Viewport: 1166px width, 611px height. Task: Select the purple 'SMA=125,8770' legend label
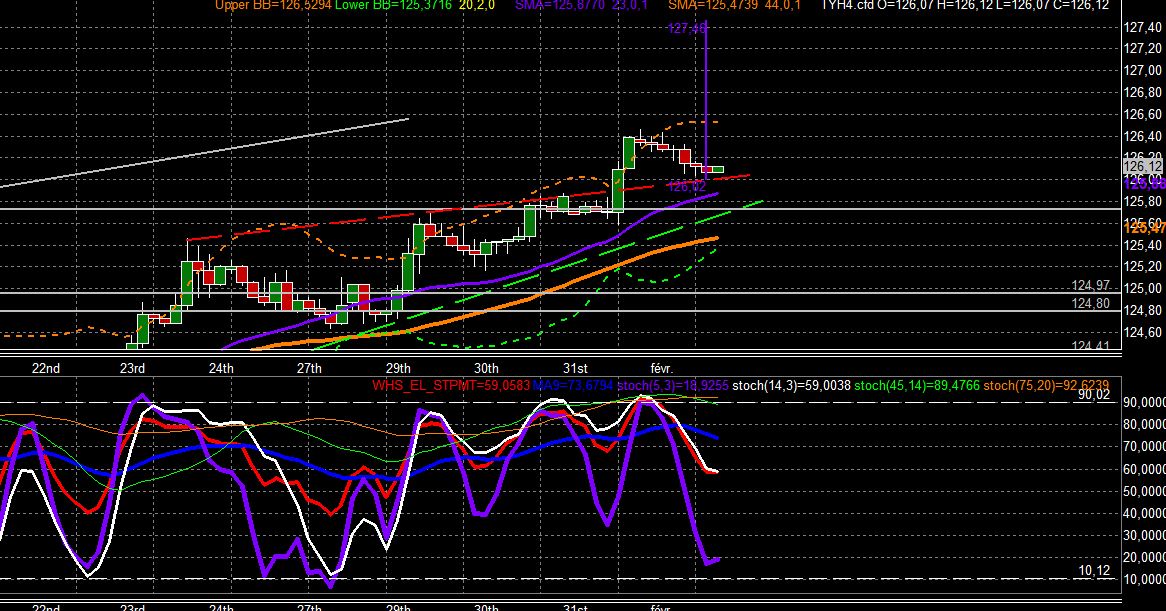(x=561, y=5)
